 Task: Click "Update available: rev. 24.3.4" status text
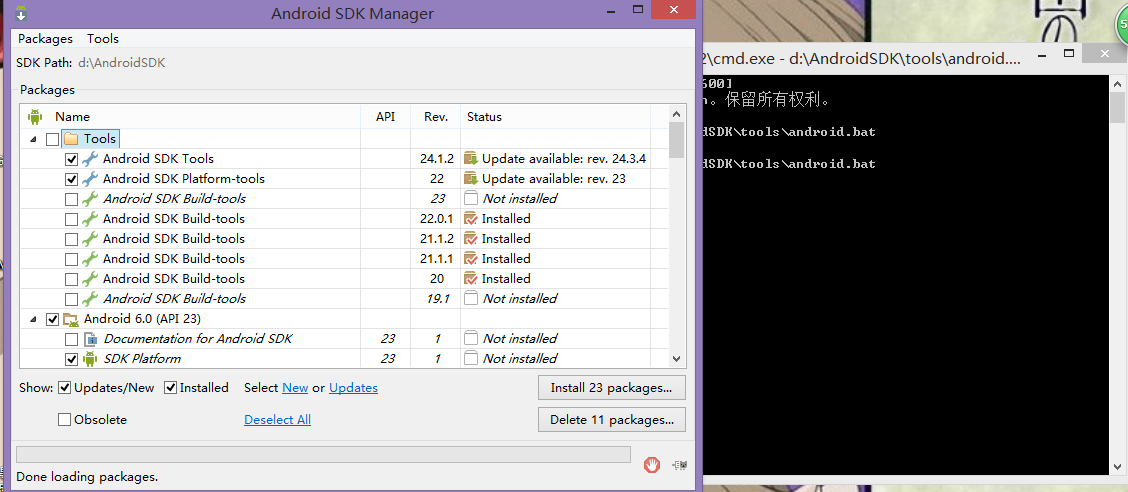pos(564,159)
